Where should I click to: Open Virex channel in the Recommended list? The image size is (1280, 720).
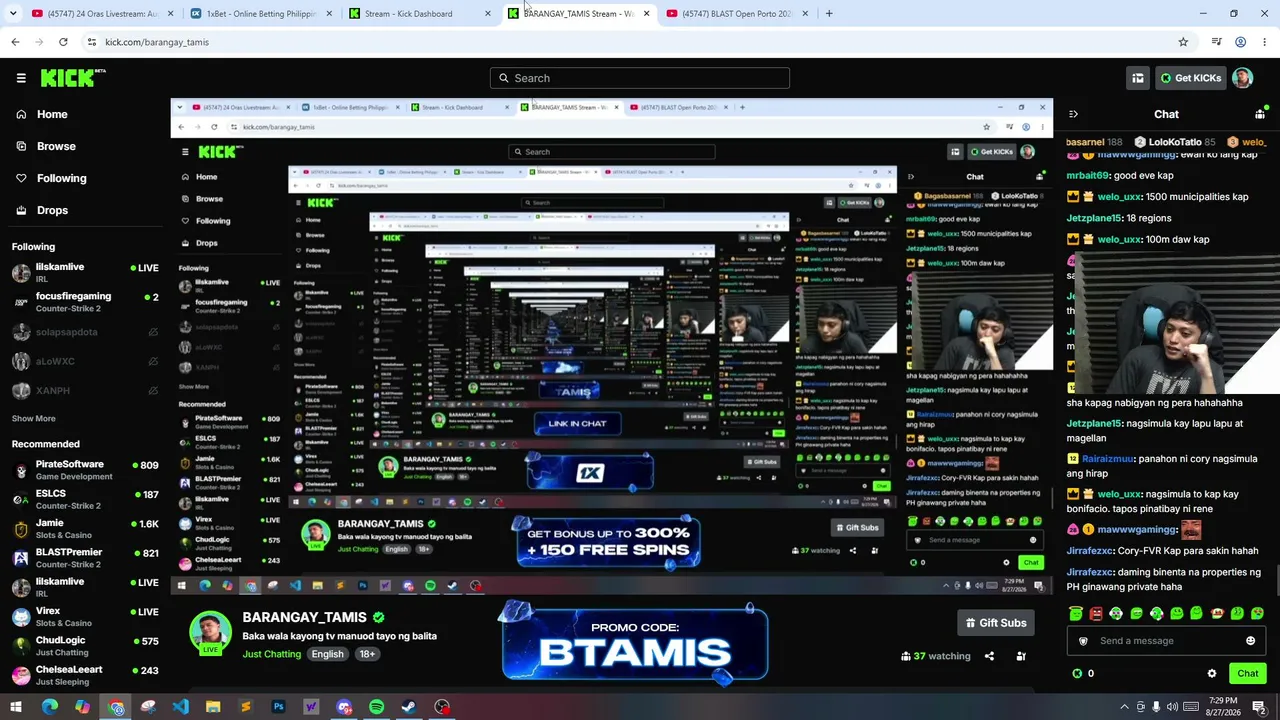pos(84,617)
